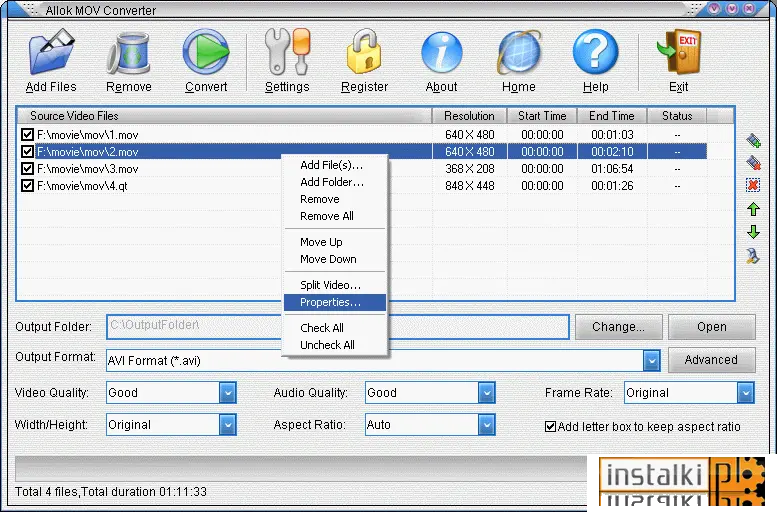Click the Open output folder button
The width and height of the screenshot is (777, 512).
[712, 327]
